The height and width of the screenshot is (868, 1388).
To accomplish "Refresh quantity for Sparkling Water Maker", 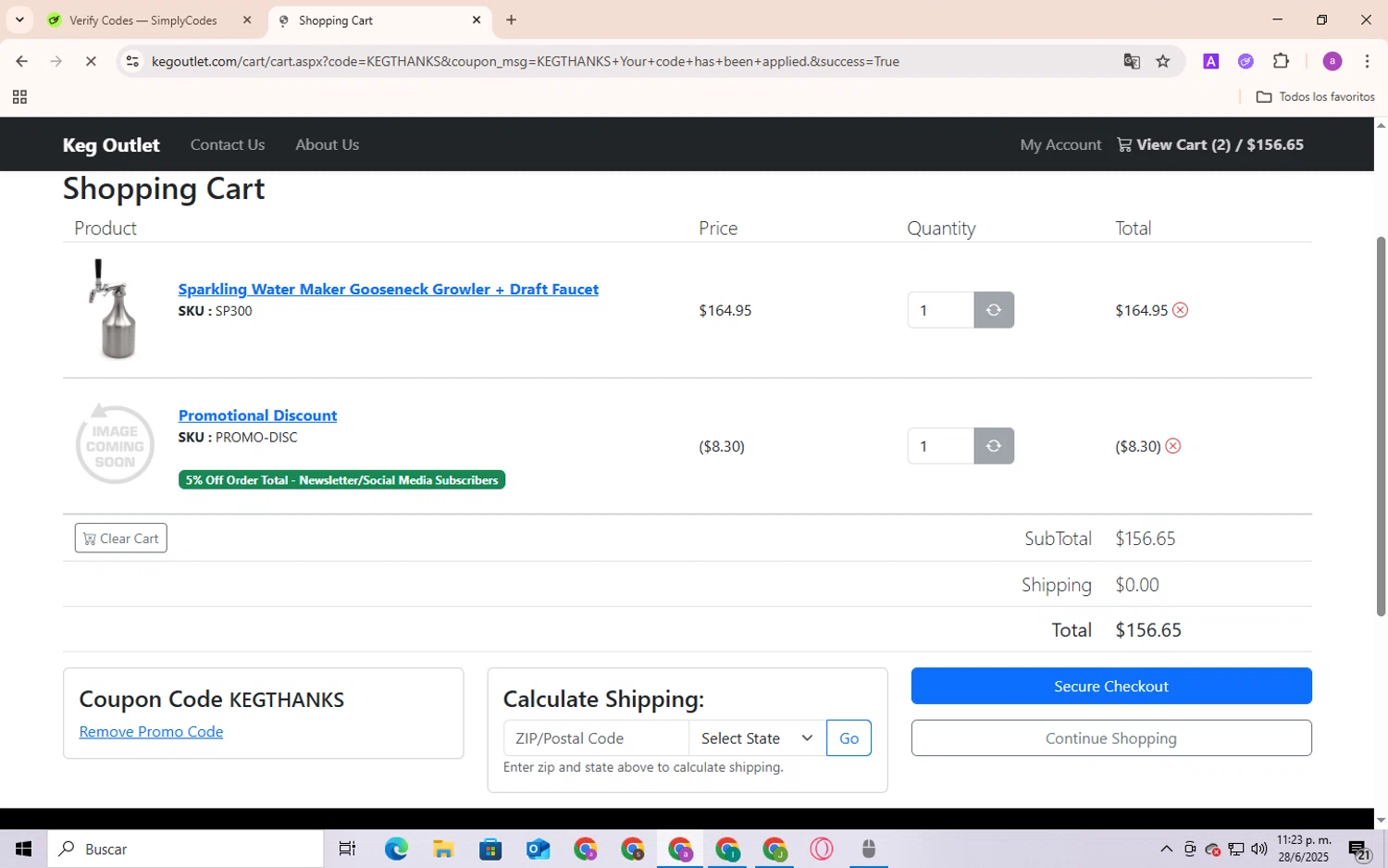I will (994, 310).
